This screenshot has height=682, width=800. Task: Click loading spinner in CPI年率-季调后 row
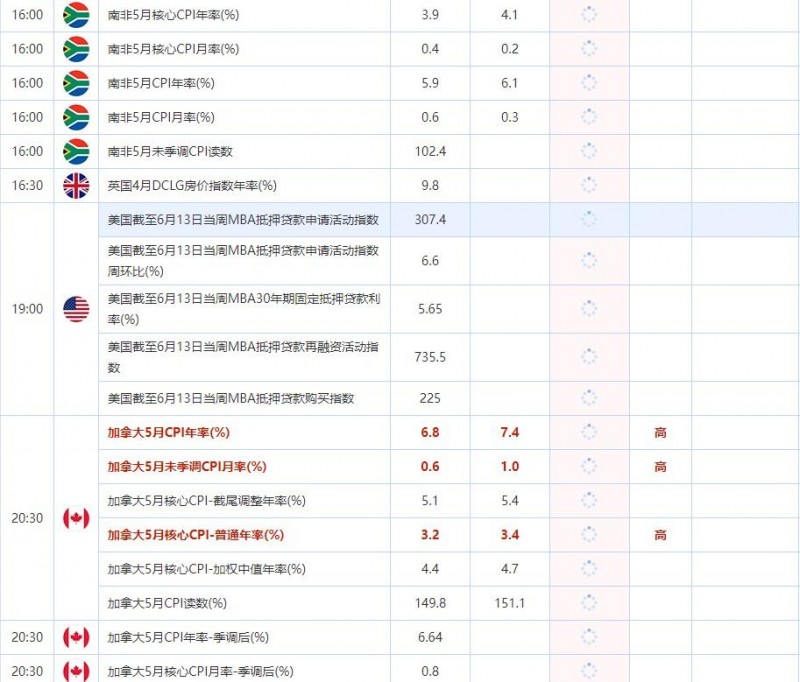(x=589, y=637)
